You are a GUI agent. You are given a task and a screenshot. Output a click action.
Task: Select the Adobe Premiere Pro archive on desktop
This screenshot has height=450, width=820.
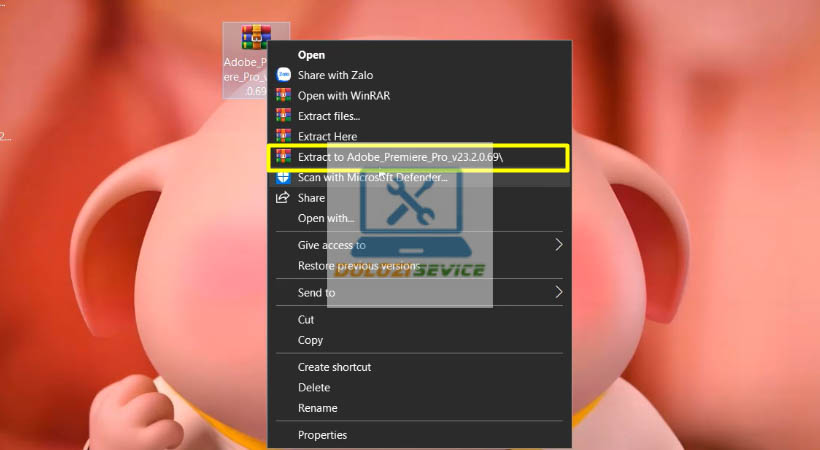[x=256, y=60]
